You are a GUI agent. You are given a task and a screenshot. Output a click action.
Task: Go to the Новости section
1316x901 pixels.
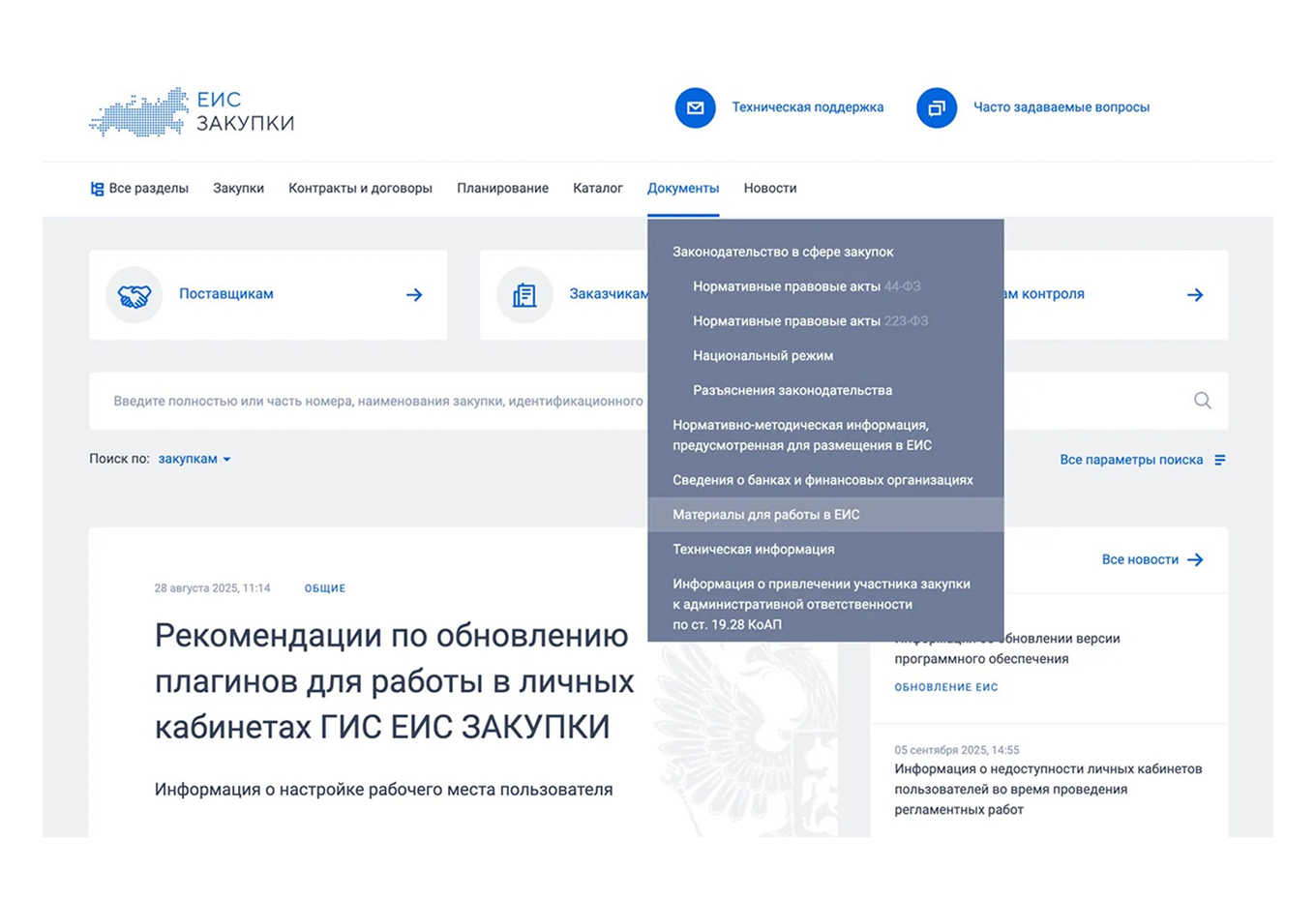point(770,189)
